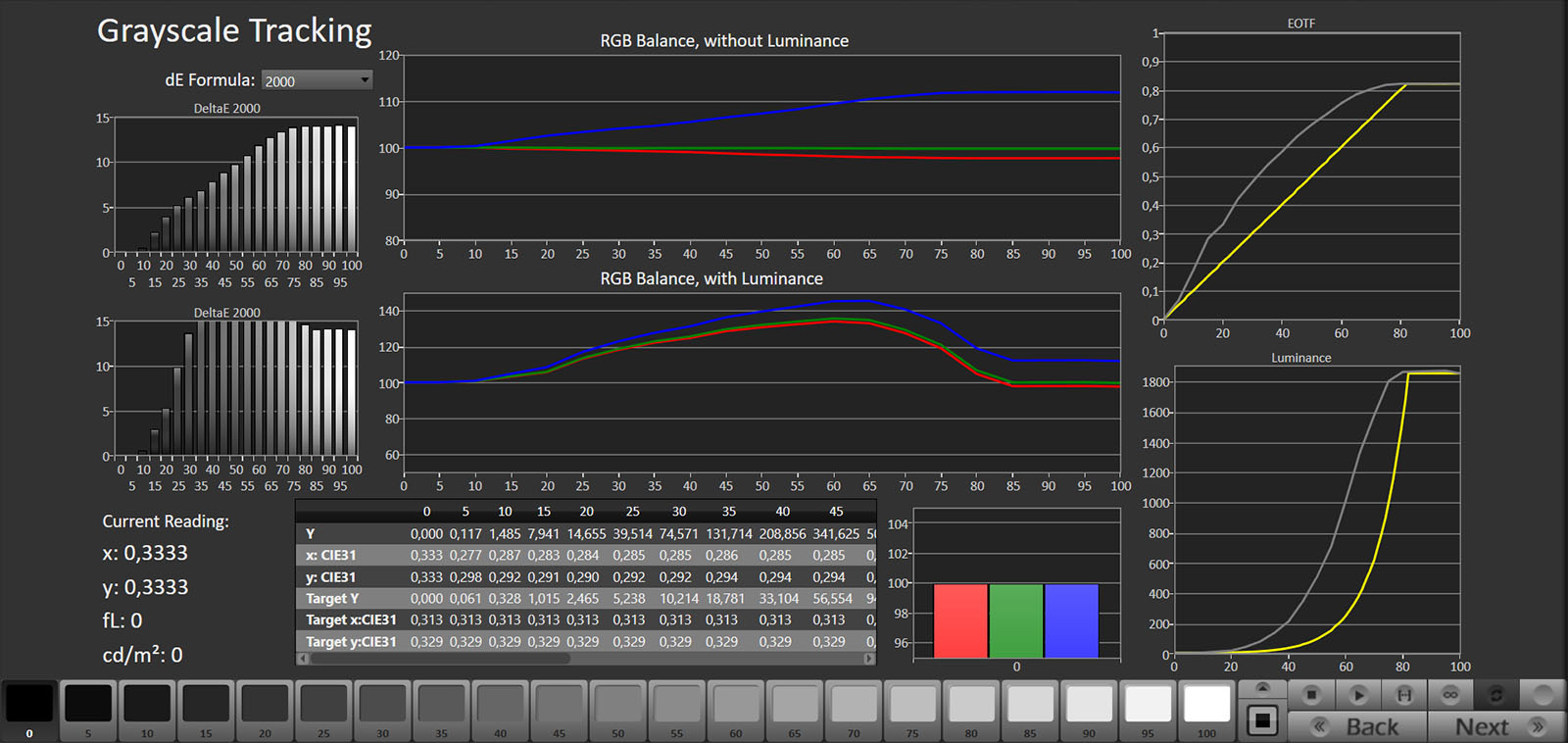Click the single-read bracket icon
Screen dimensions: 1568x743
point(1403,695)
